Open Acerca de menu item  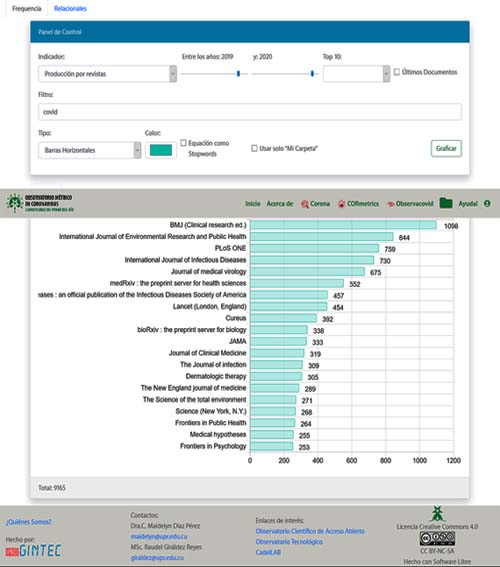[280, 204]
